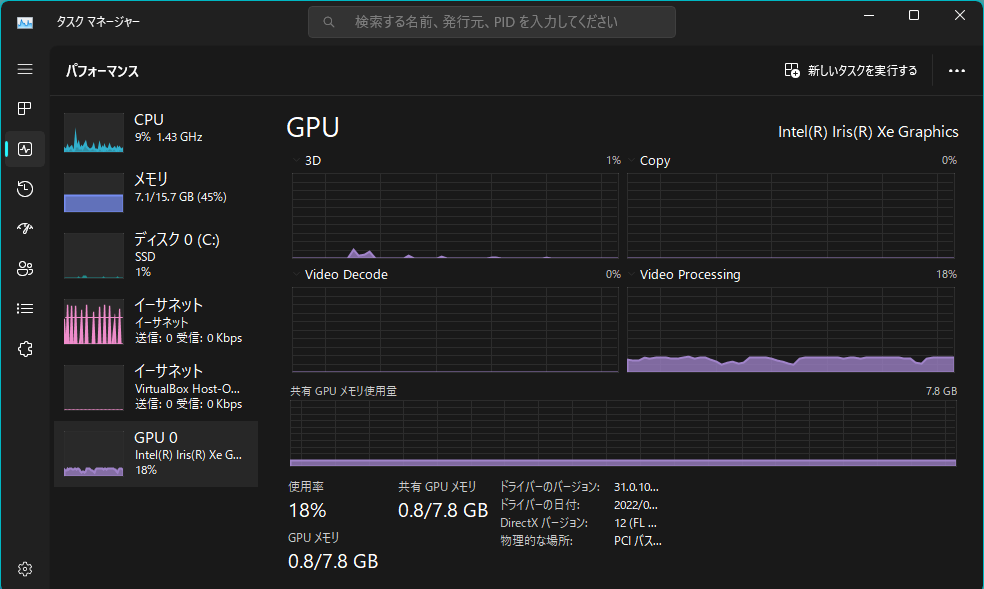Open the Users page icon
Screen dimensions: 984x589
[x=25, y=268]
